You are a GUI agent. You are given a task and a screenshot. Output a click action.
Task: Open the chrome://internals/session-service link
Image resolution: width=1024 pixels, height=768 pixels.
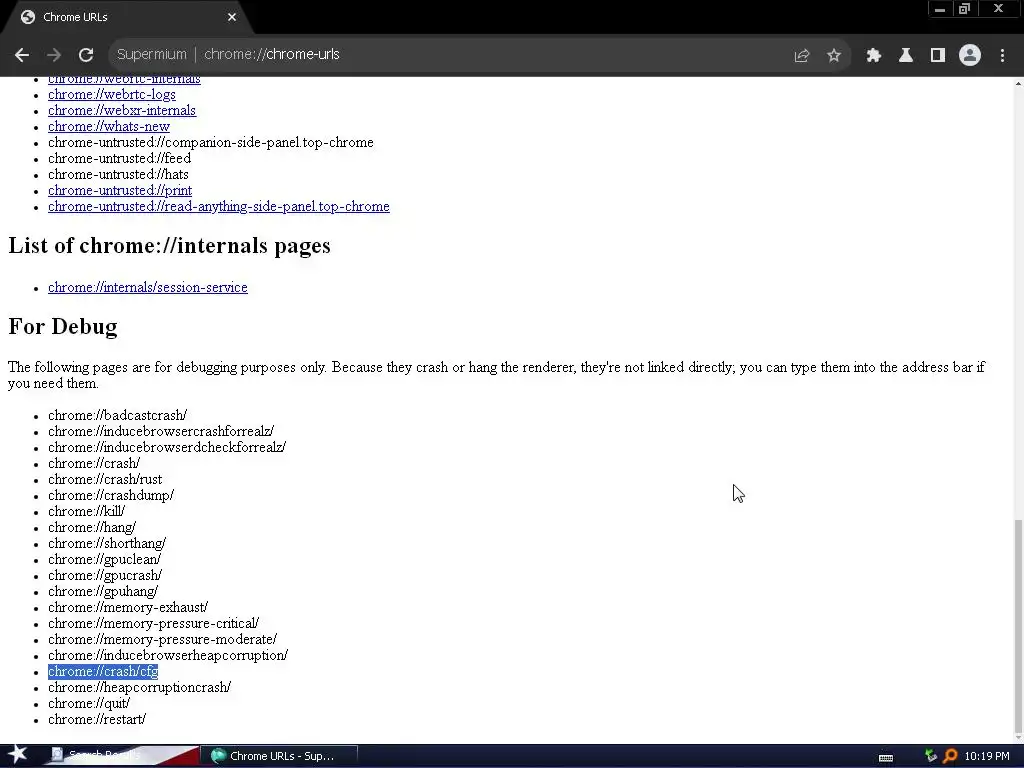coord(148,287)
